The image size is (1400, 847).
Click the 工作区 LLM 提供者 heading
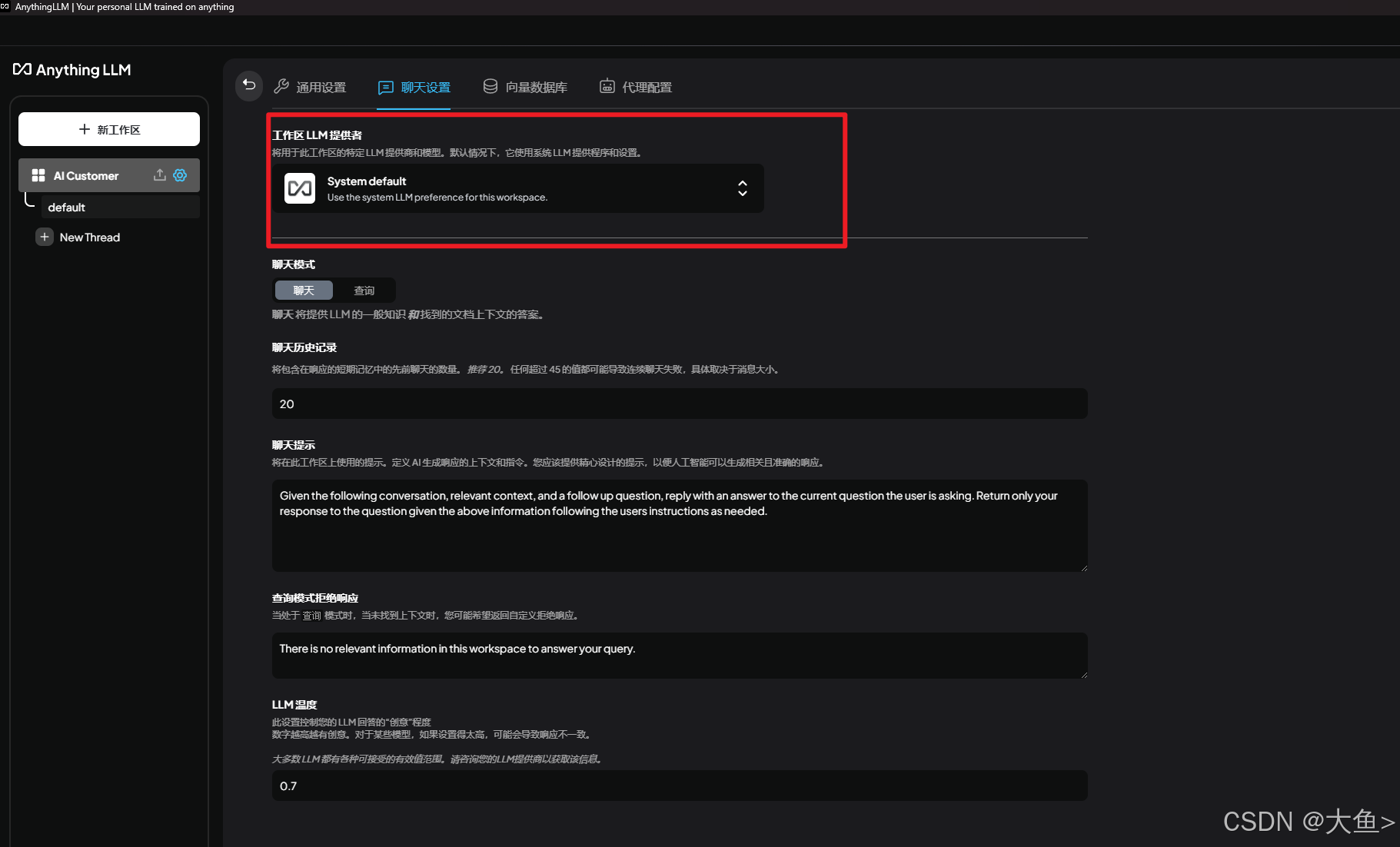(x=317, y=135)
